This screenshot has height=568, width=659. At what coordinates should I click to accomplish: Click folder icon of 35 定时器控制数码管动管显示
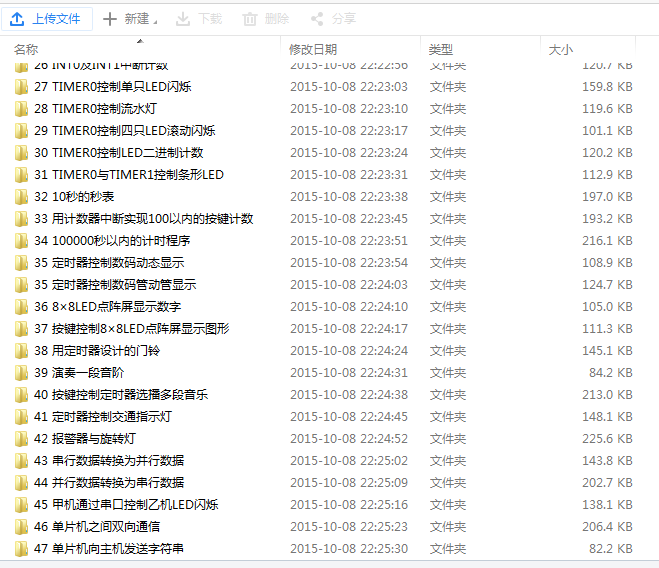pyautogui.click(x=21, y=285)
